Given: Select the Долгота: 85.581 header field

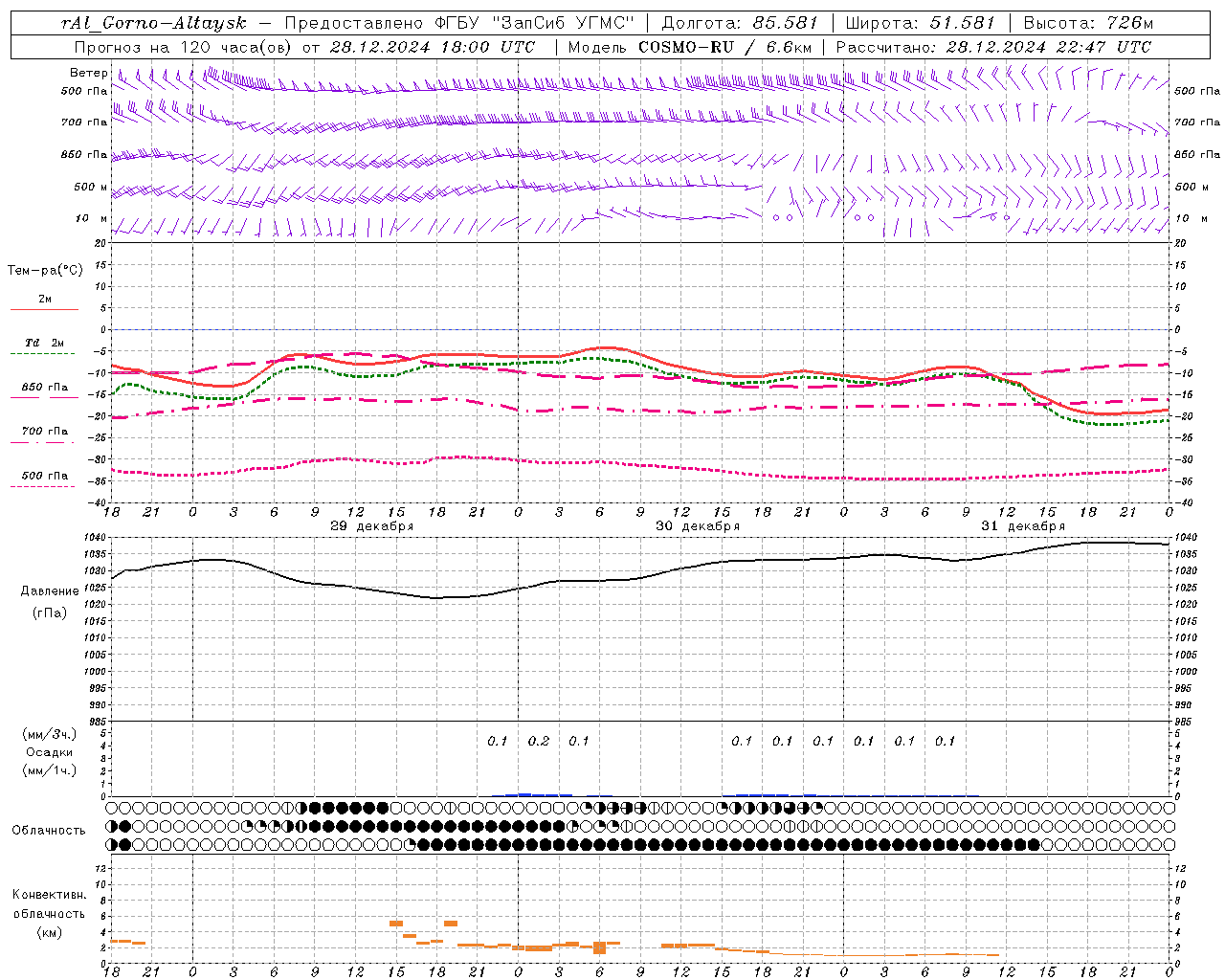Looking at the screenshot, I should (741, 23).
